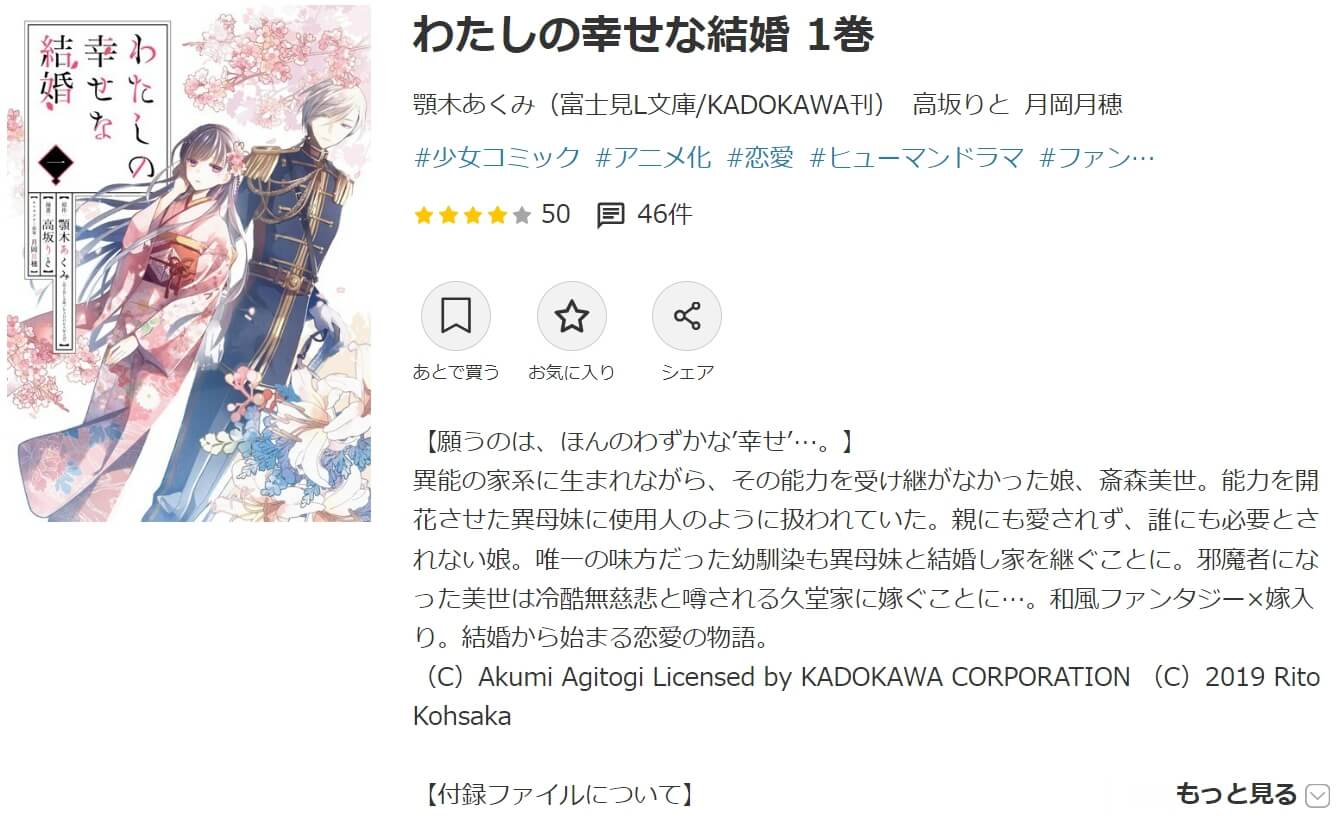Click the truncated #ファン… tag

click(1098, 157)
